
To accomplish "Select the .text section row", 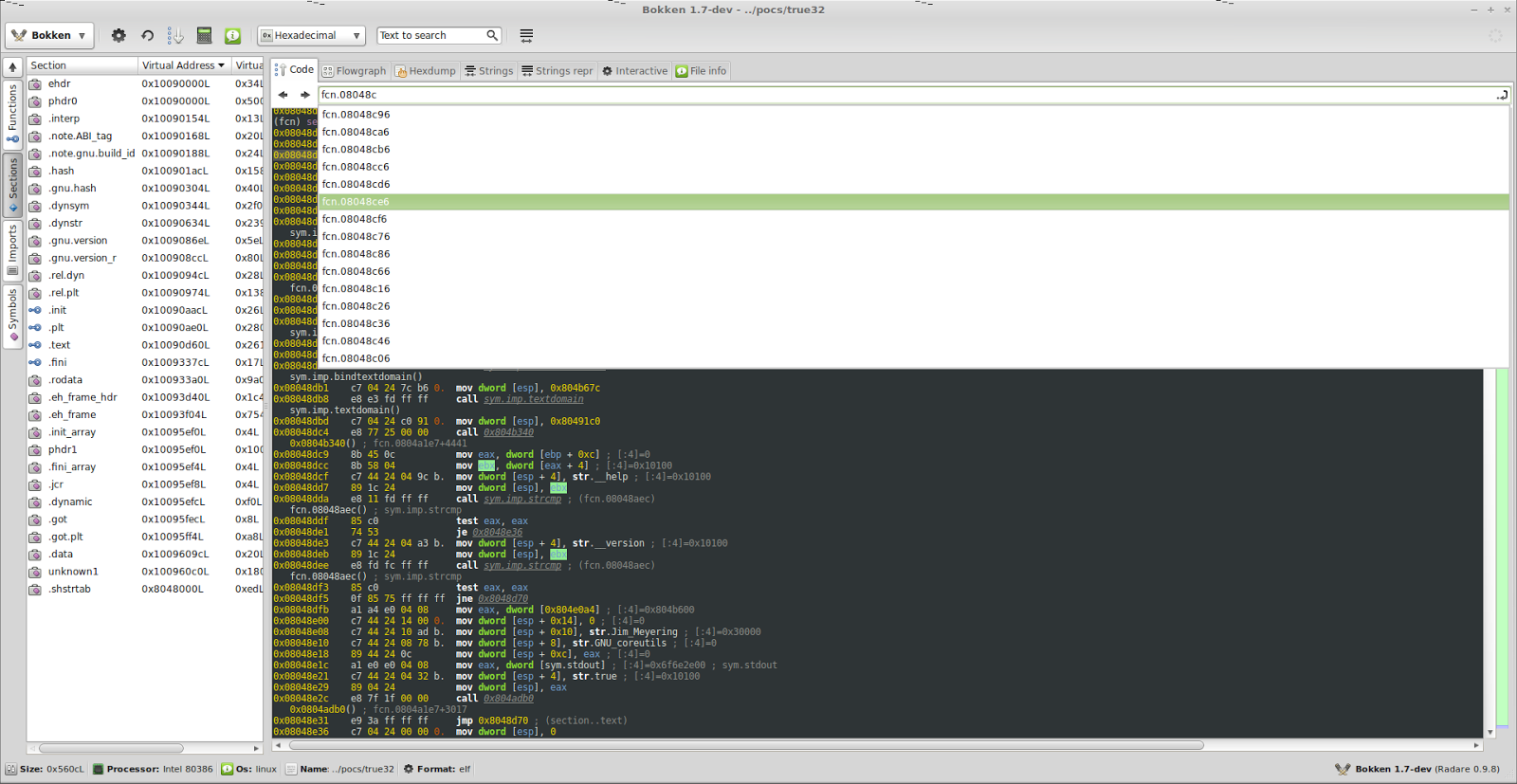I will [144, 345].
